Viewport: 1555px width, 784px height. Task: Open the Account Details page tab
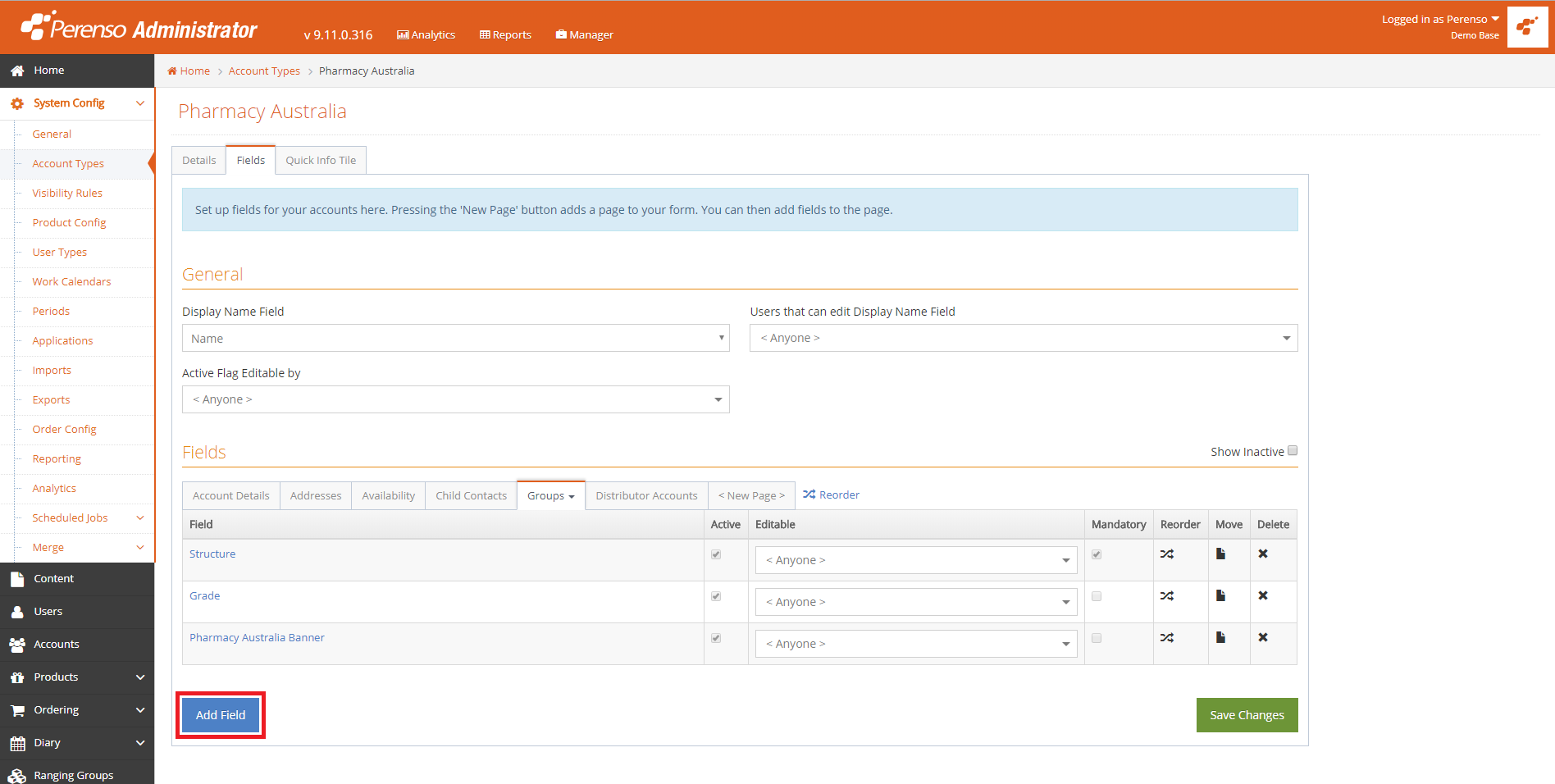pyautogui.click(x=231, y=495)
